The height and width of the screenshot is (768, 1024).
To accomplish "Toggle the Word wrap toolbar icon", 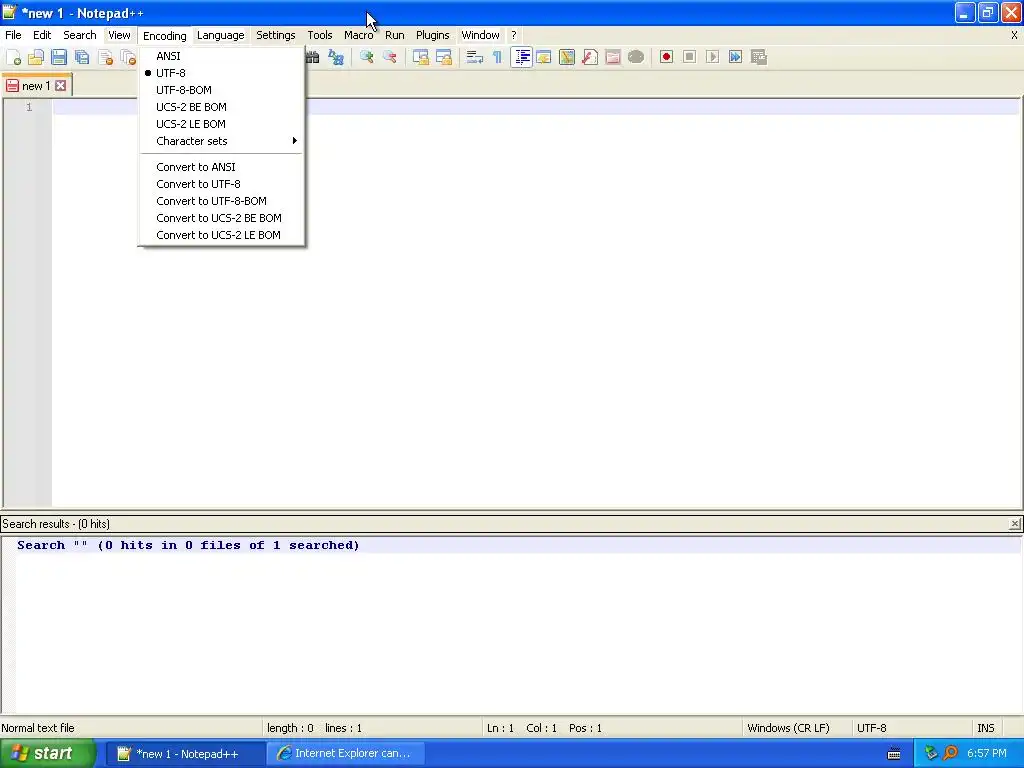I will [x=475, y=57].
